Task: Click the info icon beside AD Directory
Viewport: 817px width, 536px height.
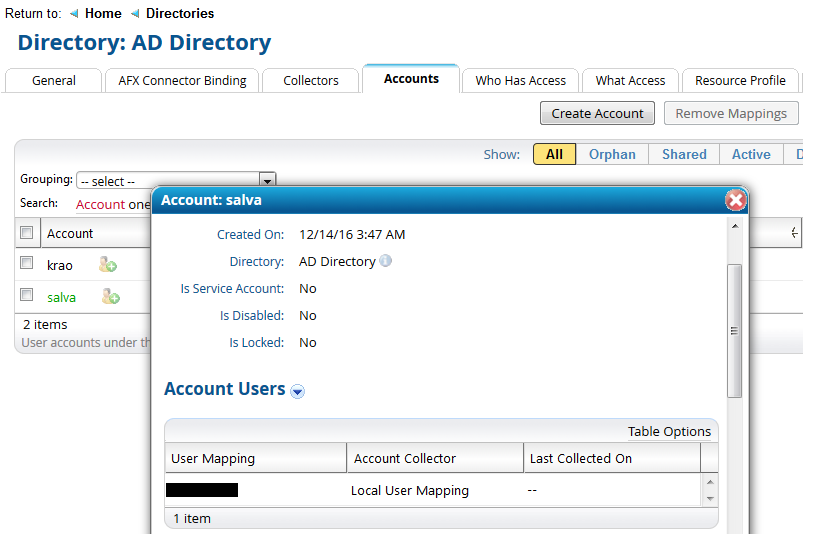Action: point(386,262)
